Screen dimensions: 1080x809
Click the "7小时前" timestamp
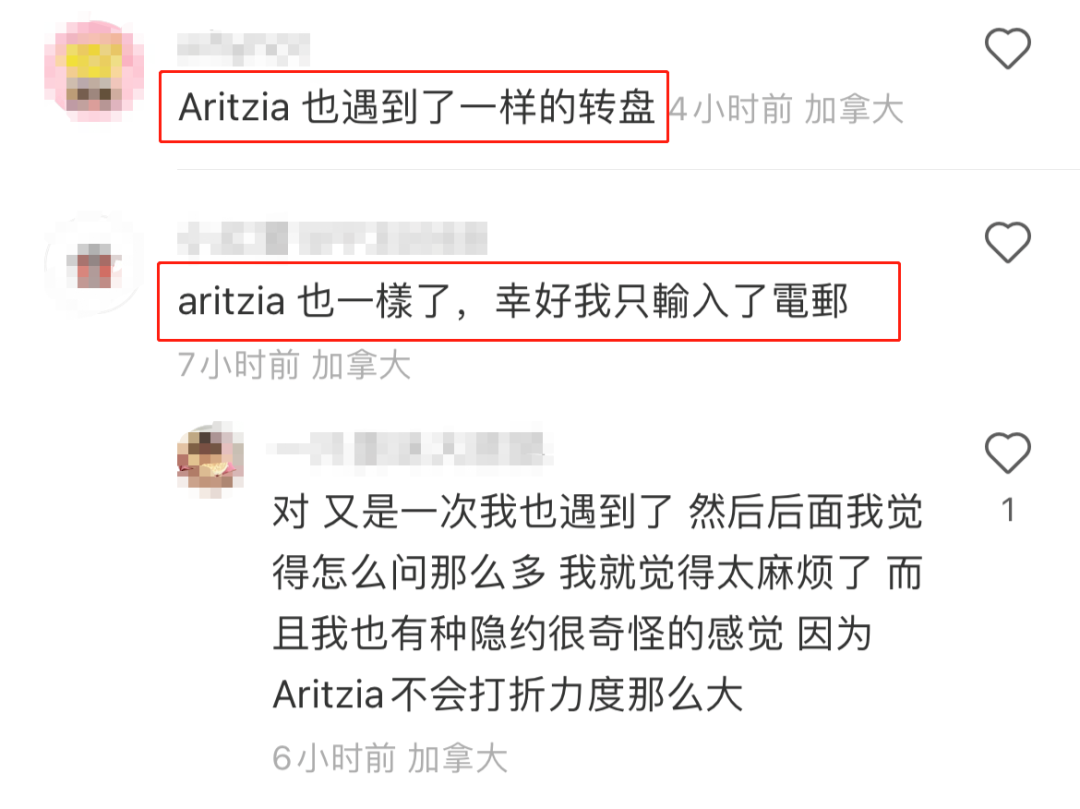coord(239,365)
